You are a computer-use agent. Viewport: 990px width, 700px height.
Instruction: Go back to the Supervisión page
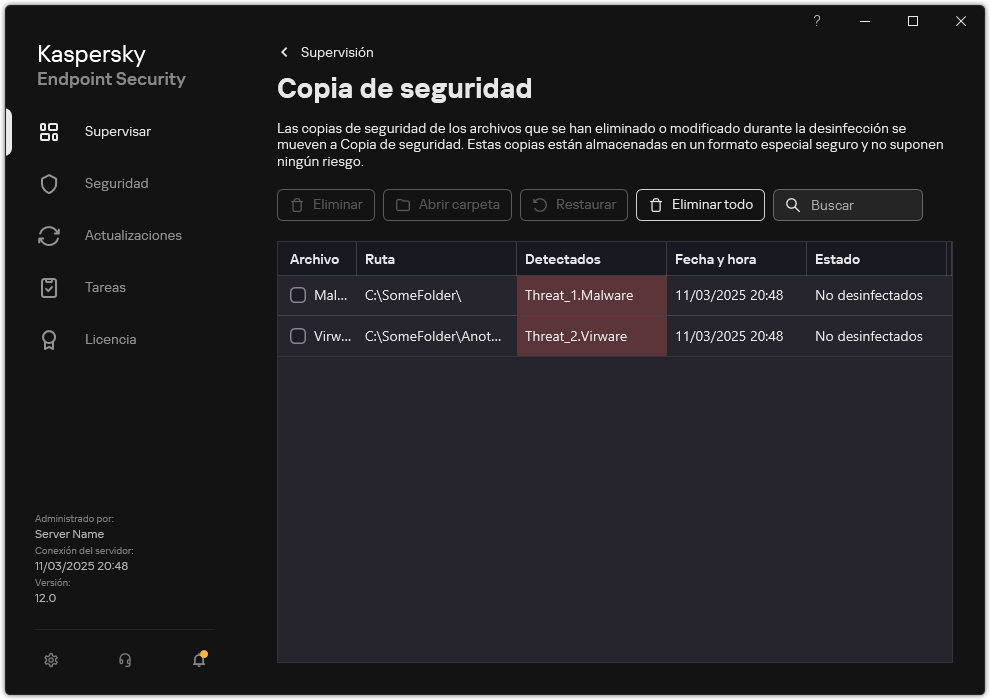337,52
